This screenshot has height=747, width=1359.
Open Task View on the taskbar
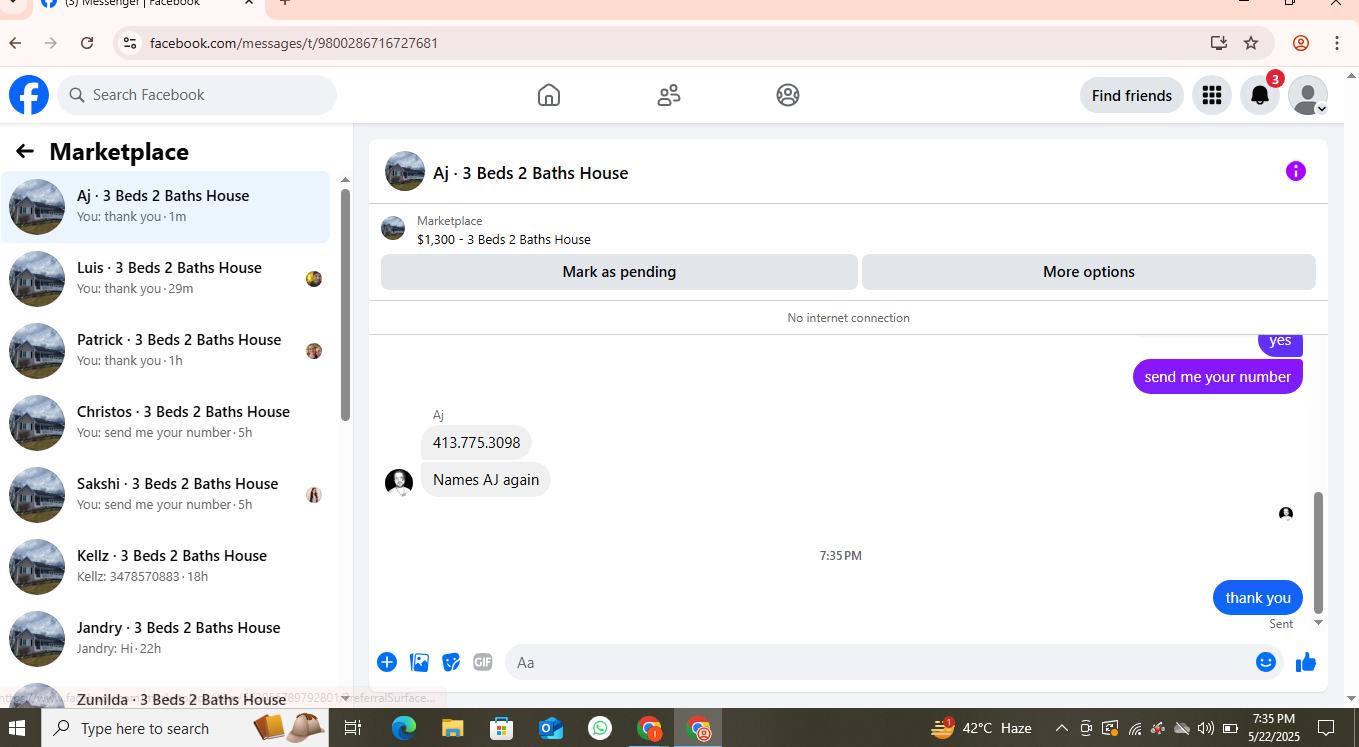(x=352, y=728)
